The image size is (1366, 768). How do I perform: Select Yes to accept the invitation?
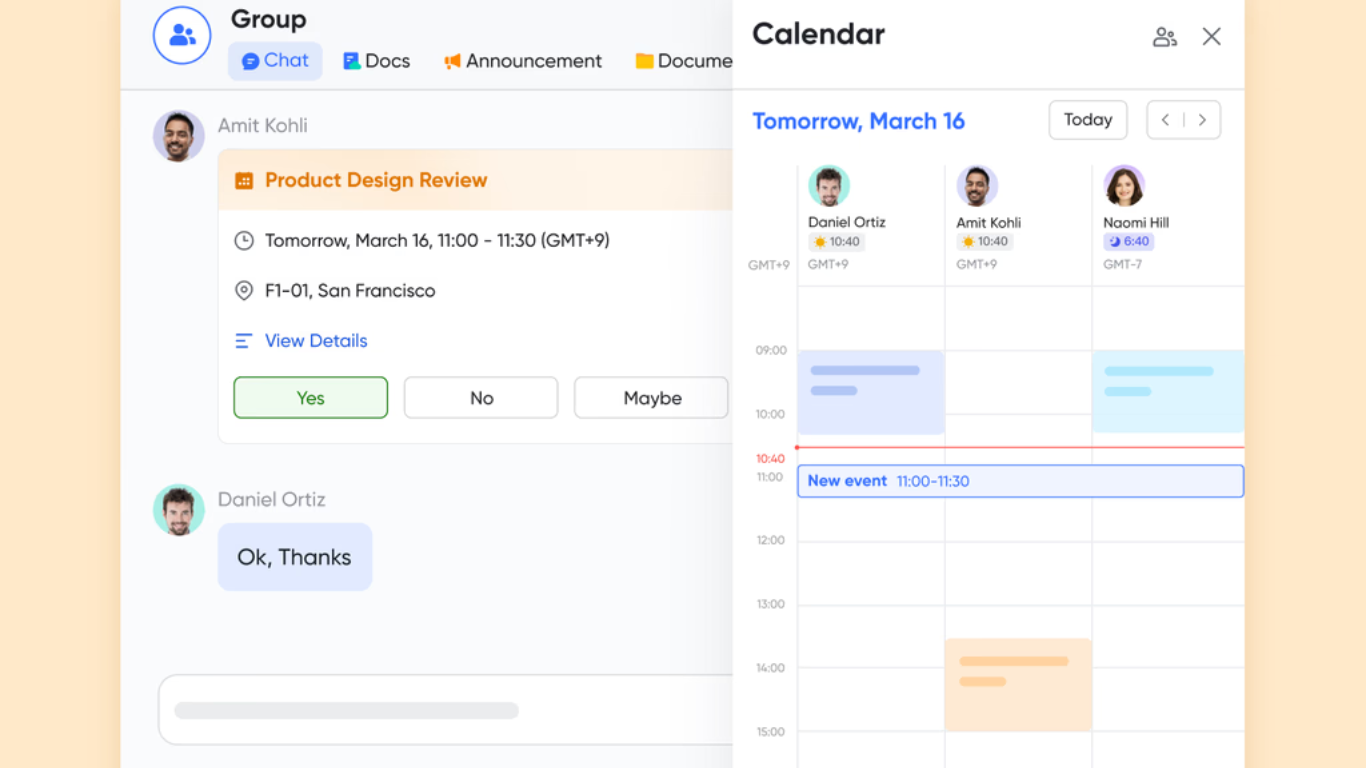(310, 398)
